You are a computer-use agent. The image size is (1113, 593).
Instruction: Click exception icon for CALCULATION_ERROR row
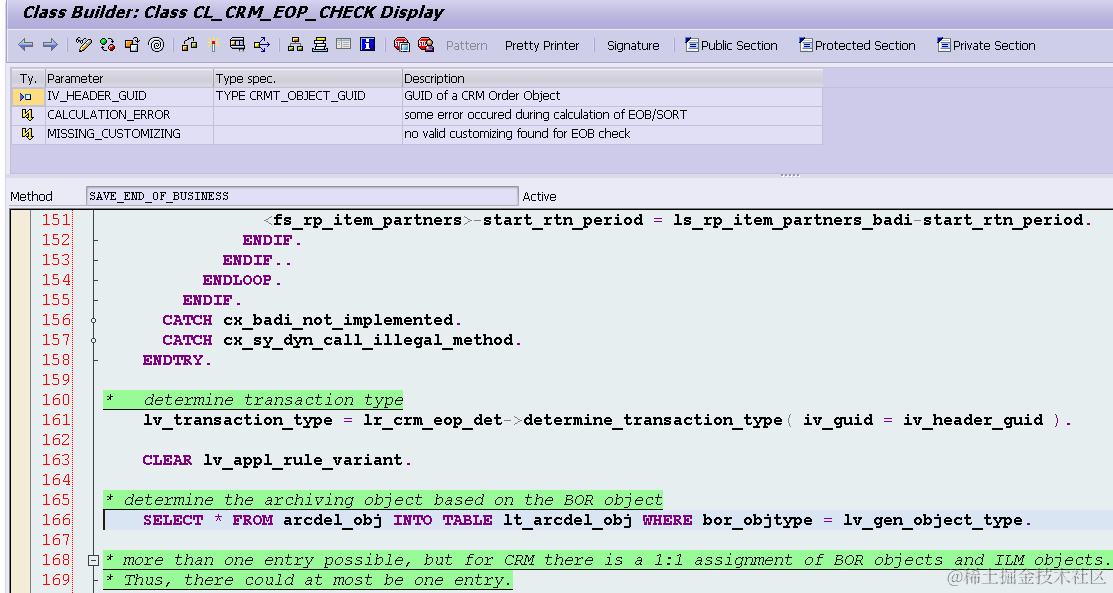pyautogui.click(x=27, y=114)
